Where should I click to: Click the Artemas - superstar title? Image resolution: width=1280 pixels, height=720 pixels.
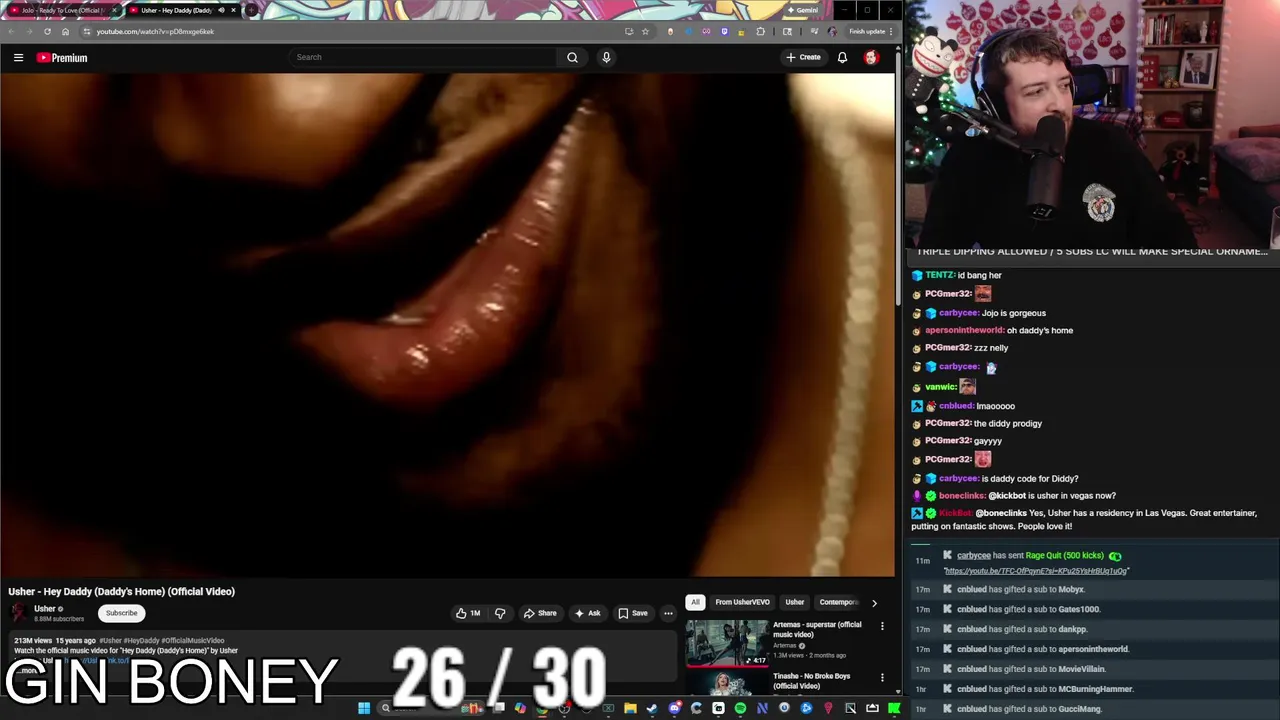(x=817, y=629)
